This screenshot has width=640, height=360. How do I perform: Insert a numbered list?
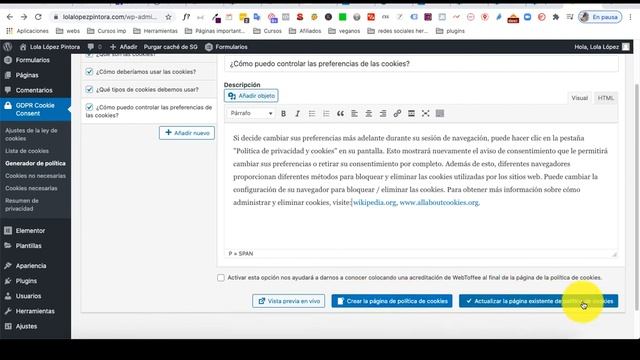pos(326,113)
